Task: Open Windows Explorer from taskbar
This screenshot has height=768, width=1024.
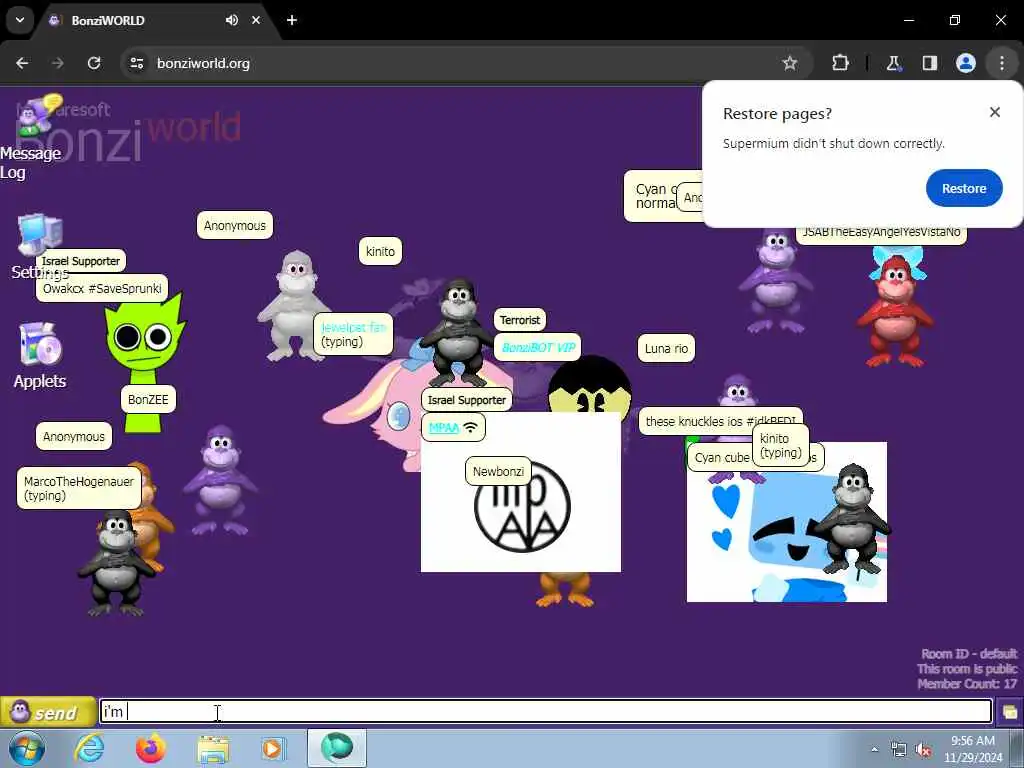Action: (213, 749)
